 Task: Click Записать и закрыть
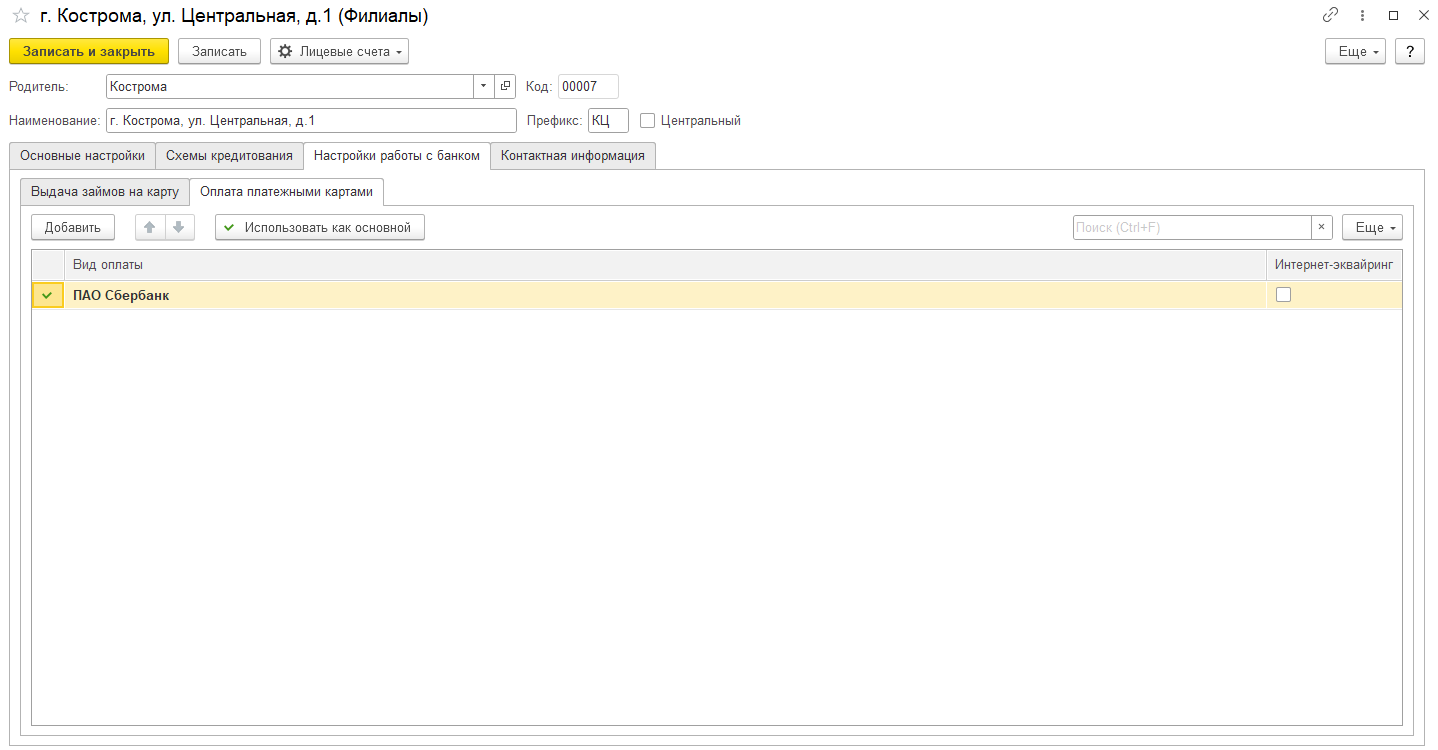click(x=89, y=51)
